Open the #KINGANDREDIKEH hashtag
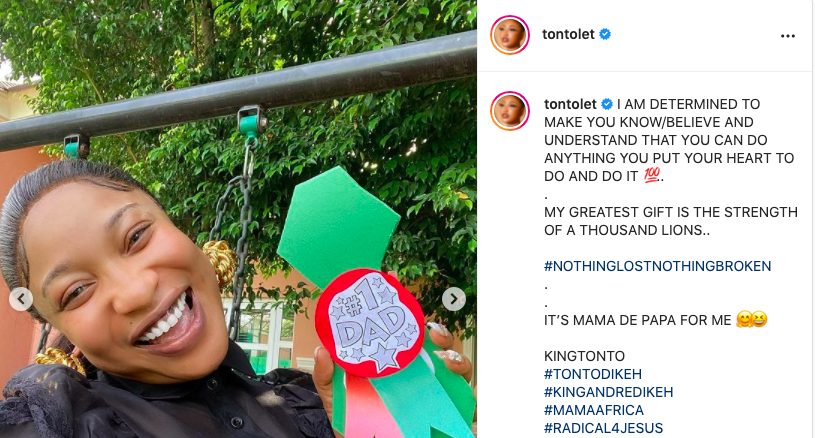Screen dimensions: 815x438 (612, 391)
